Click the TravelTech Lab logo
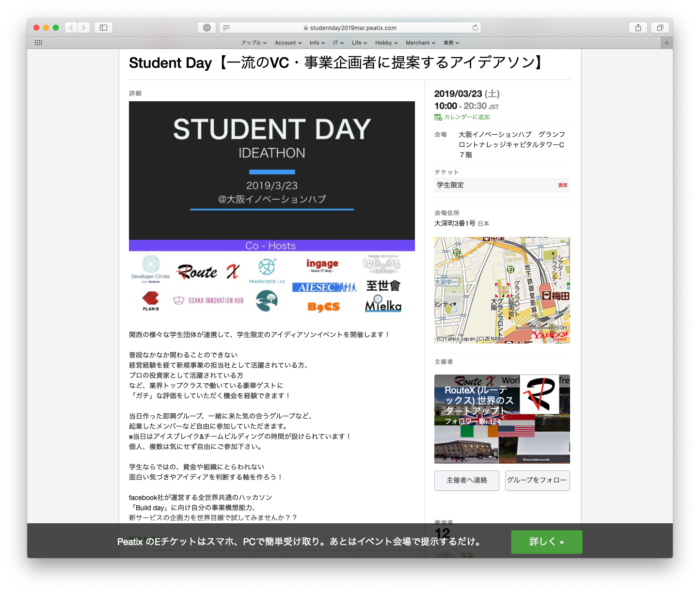This screenshot has height=594, width=700. 267,271
